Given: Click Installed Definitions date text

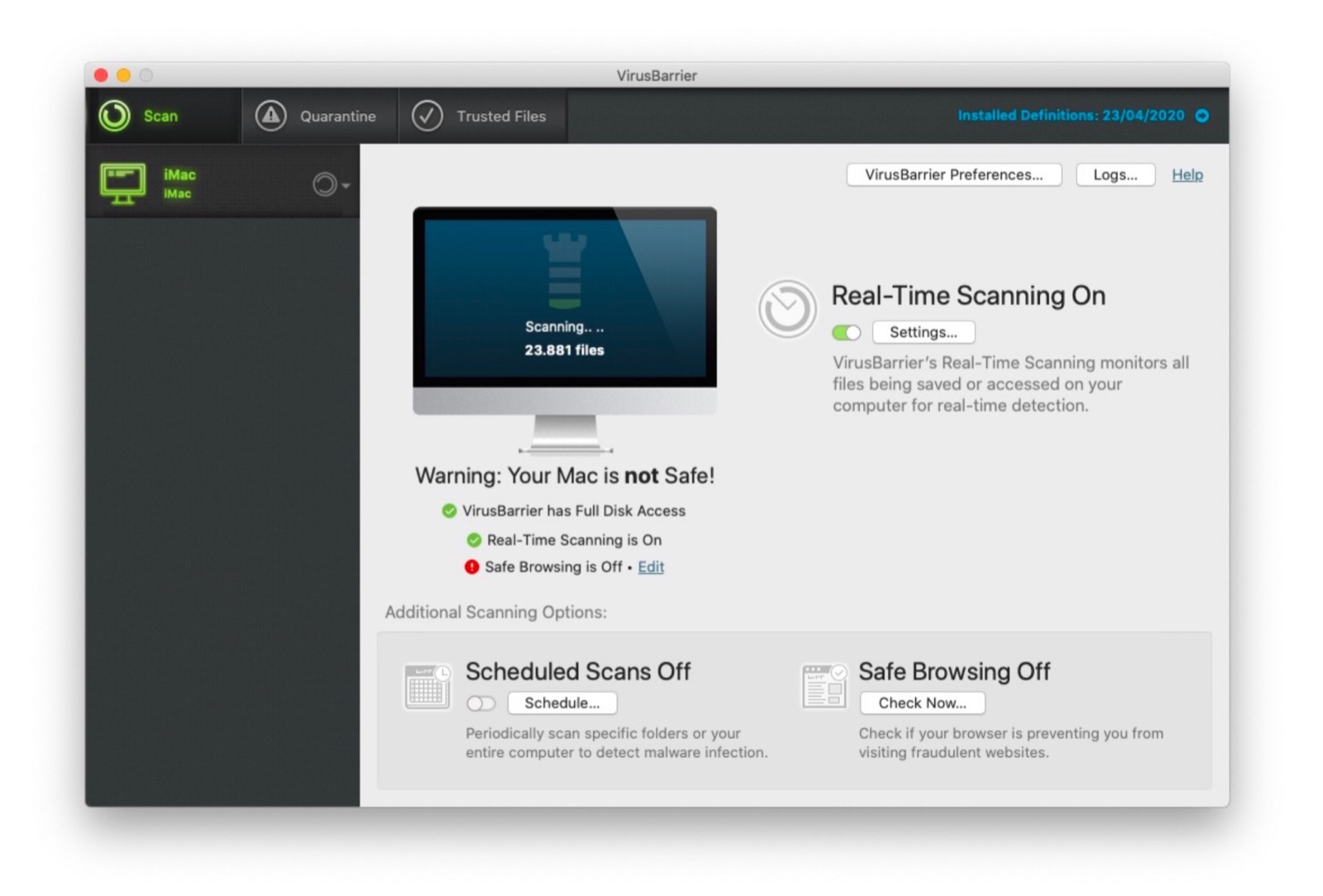Looking at the screenshot, I should 1071,116.
